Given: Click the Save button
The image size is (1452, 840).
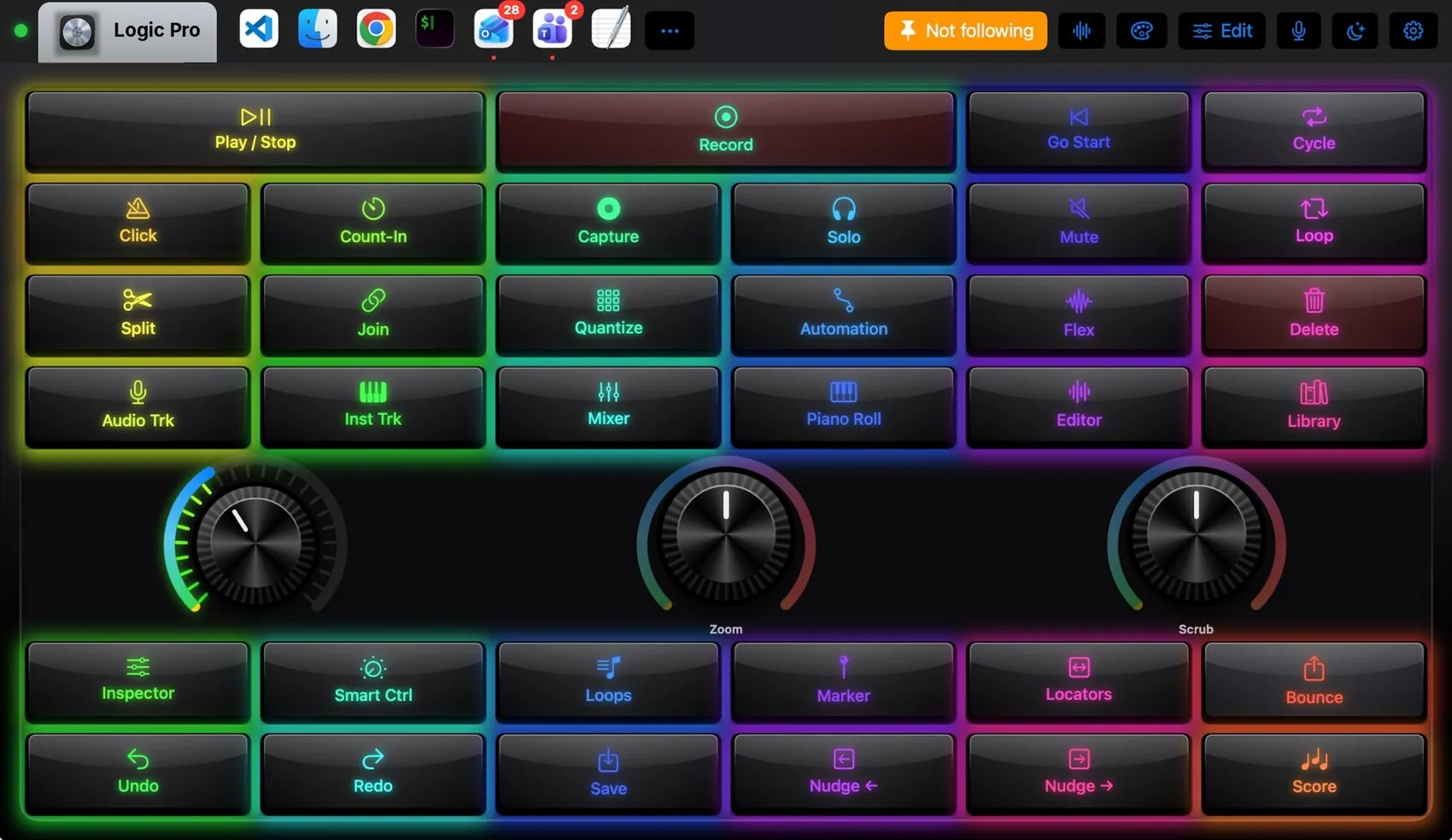Looking at the screenshot, I should (x=608, y=774).
